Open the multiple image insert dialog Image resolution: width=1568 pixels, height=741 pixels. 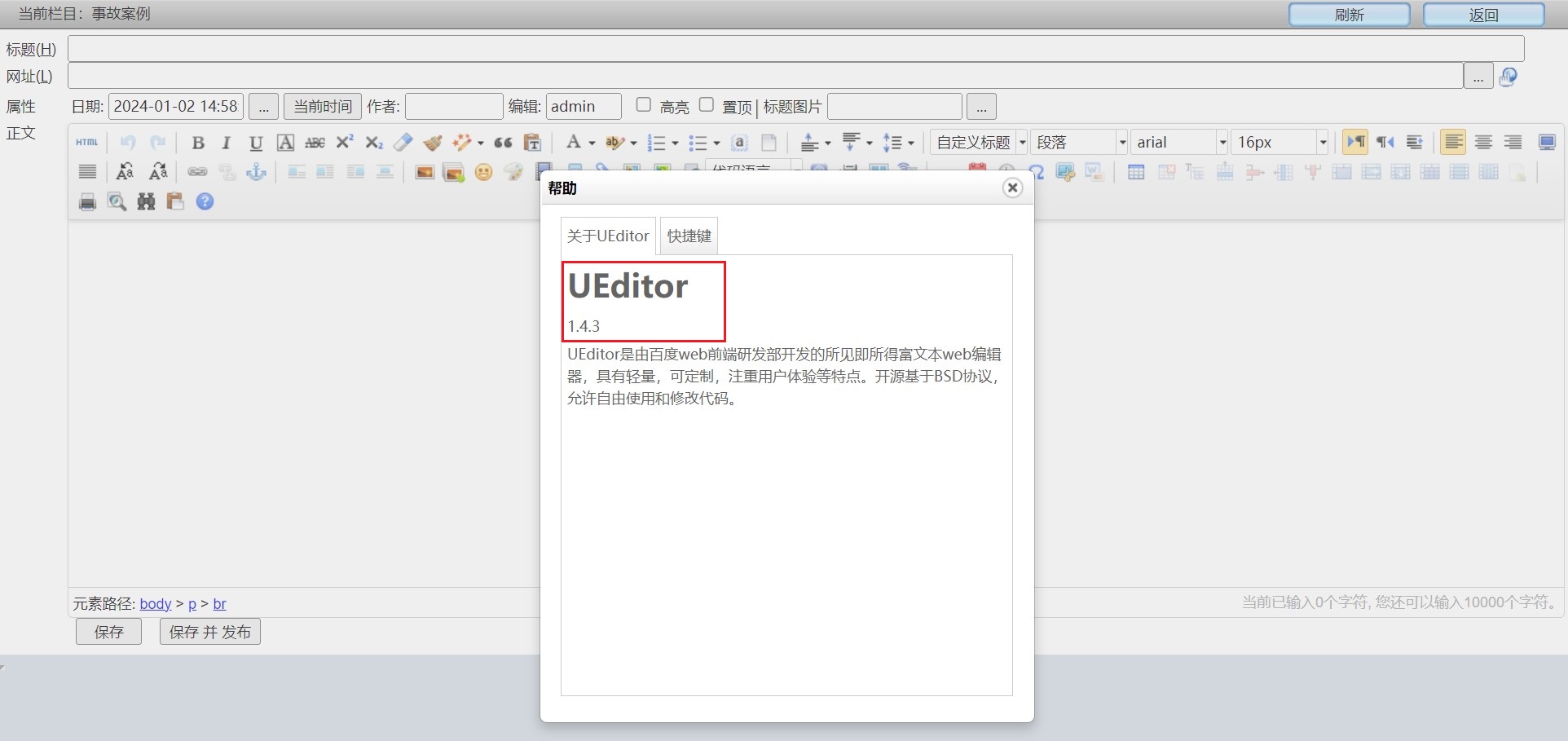(x=454, y=172)
